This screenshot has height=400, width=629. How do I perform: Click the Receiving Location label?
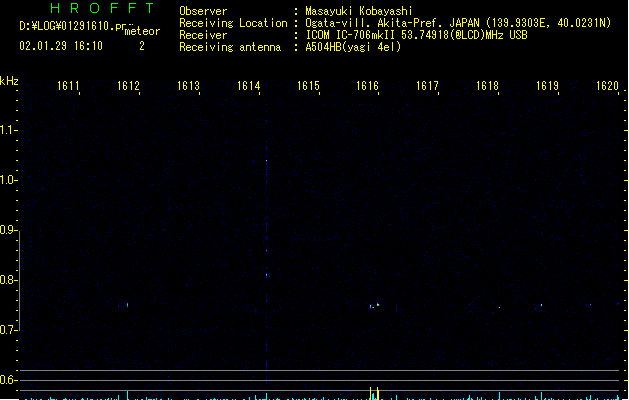233,23
